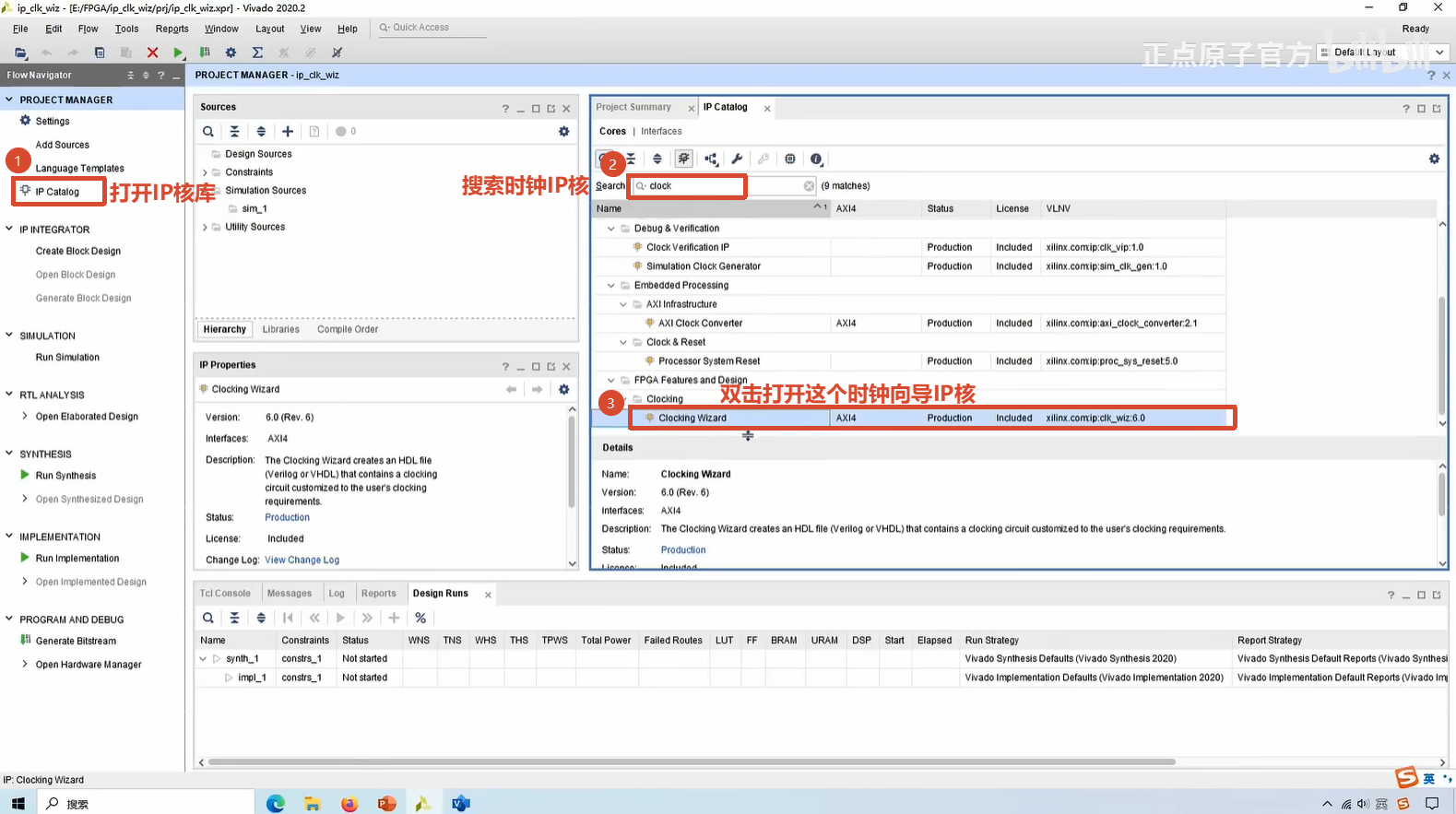Toggle the hide-incompatible-IP filter button

pyautogui.click(x=683, y=159)
